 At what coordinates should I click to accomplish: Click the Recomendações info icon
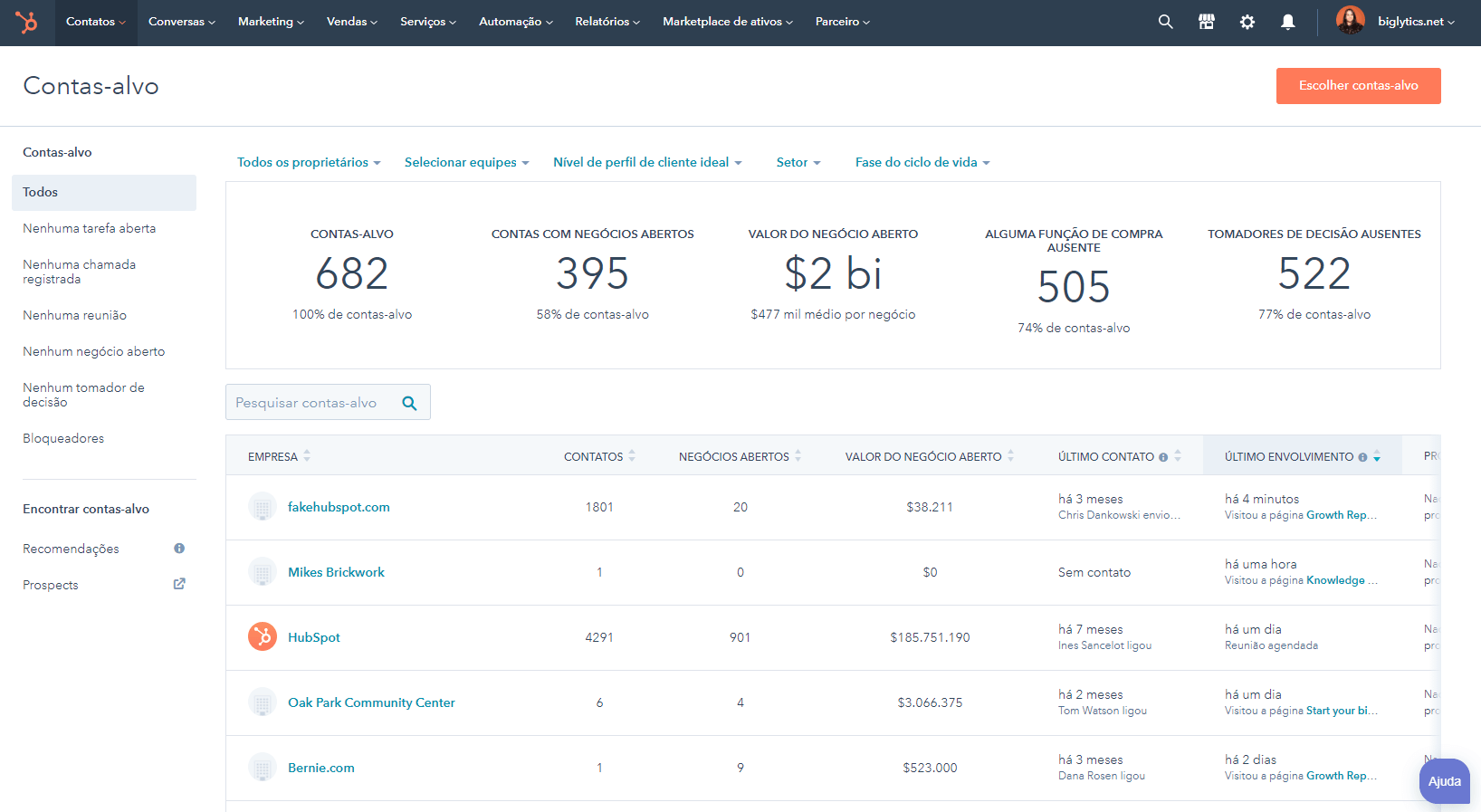179,549
